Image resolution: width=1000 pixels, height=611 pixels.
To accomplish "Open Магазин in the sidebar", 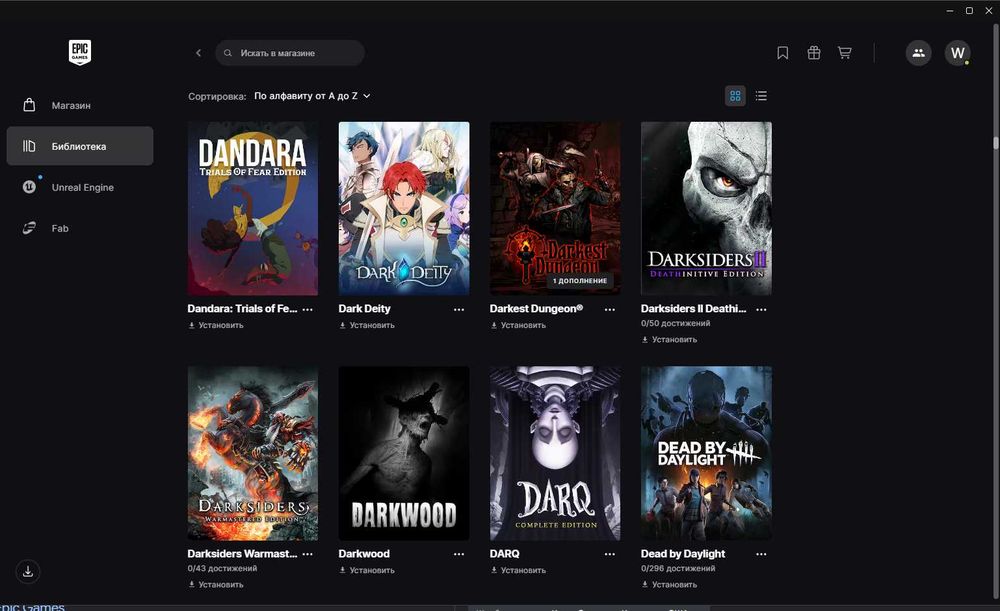I will [80, 105].
